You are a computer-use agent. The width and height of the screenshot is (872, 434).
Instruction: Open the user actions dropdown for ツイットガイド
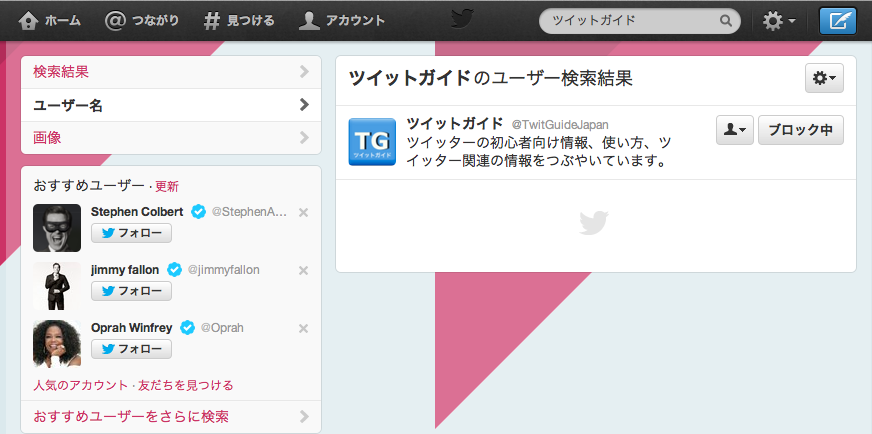735,130
